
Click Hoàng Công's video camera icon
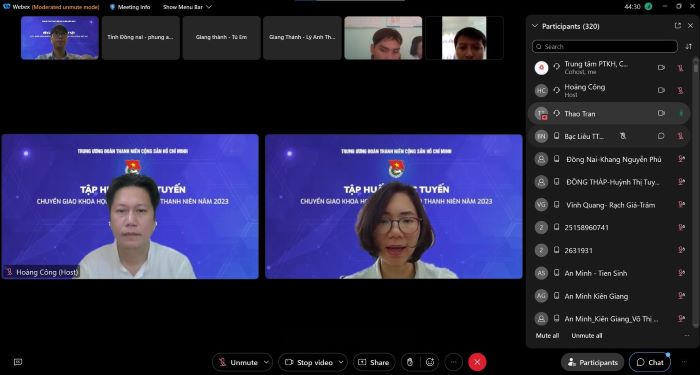point(661,90)
